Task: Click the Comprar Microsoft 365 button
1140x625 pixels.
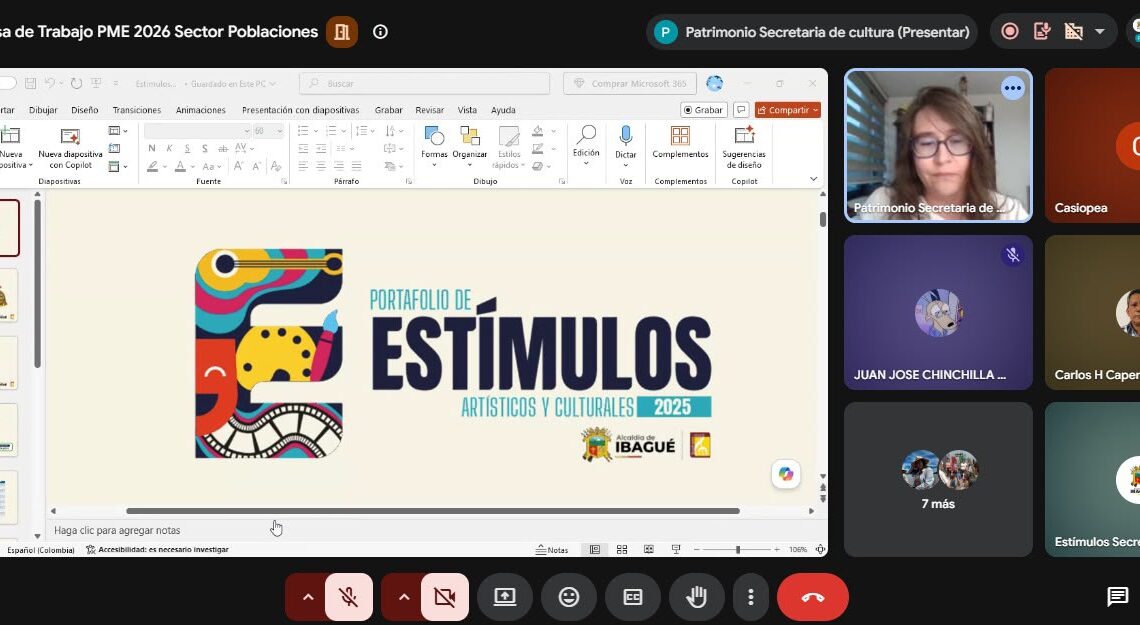Action: pos(630,84)
